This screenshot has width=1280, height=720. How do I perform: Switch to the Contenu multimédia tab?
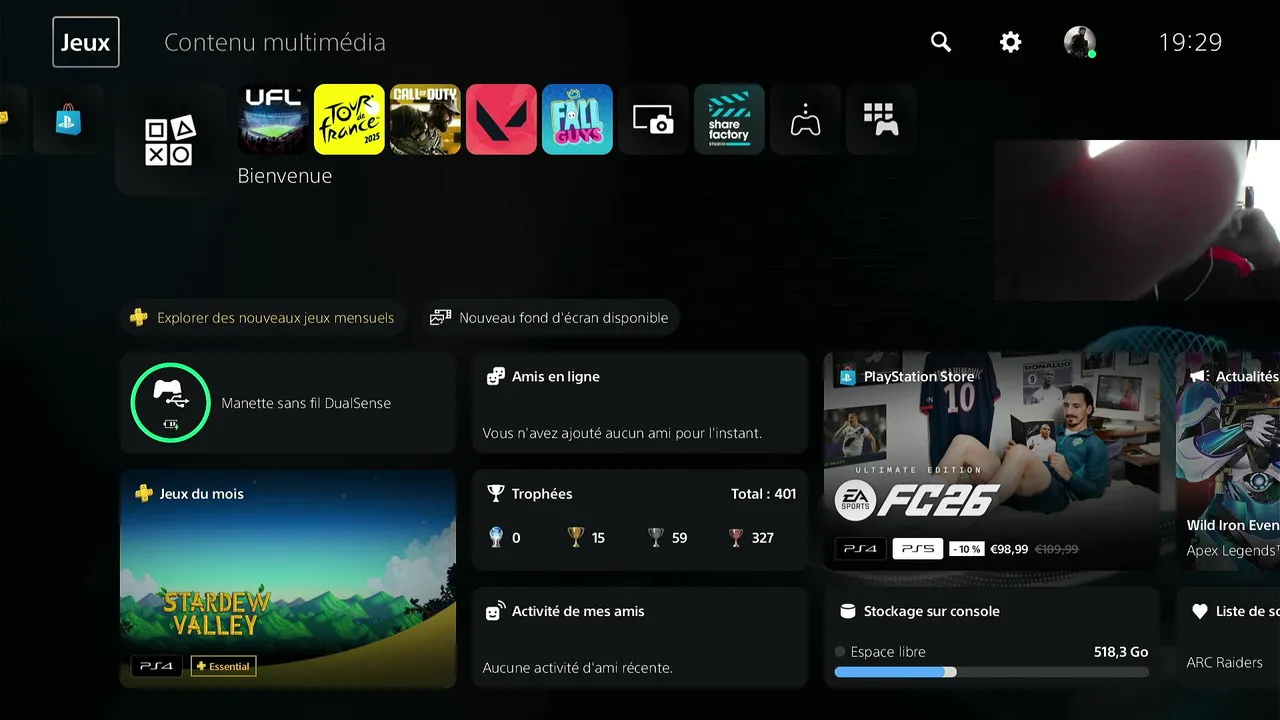tap(275, 42)
